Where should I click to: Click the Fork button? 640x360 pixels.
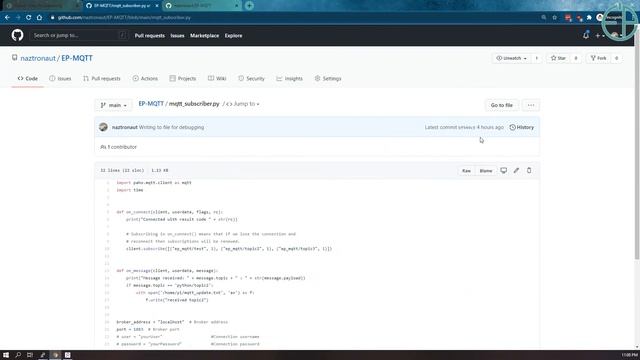598,58
